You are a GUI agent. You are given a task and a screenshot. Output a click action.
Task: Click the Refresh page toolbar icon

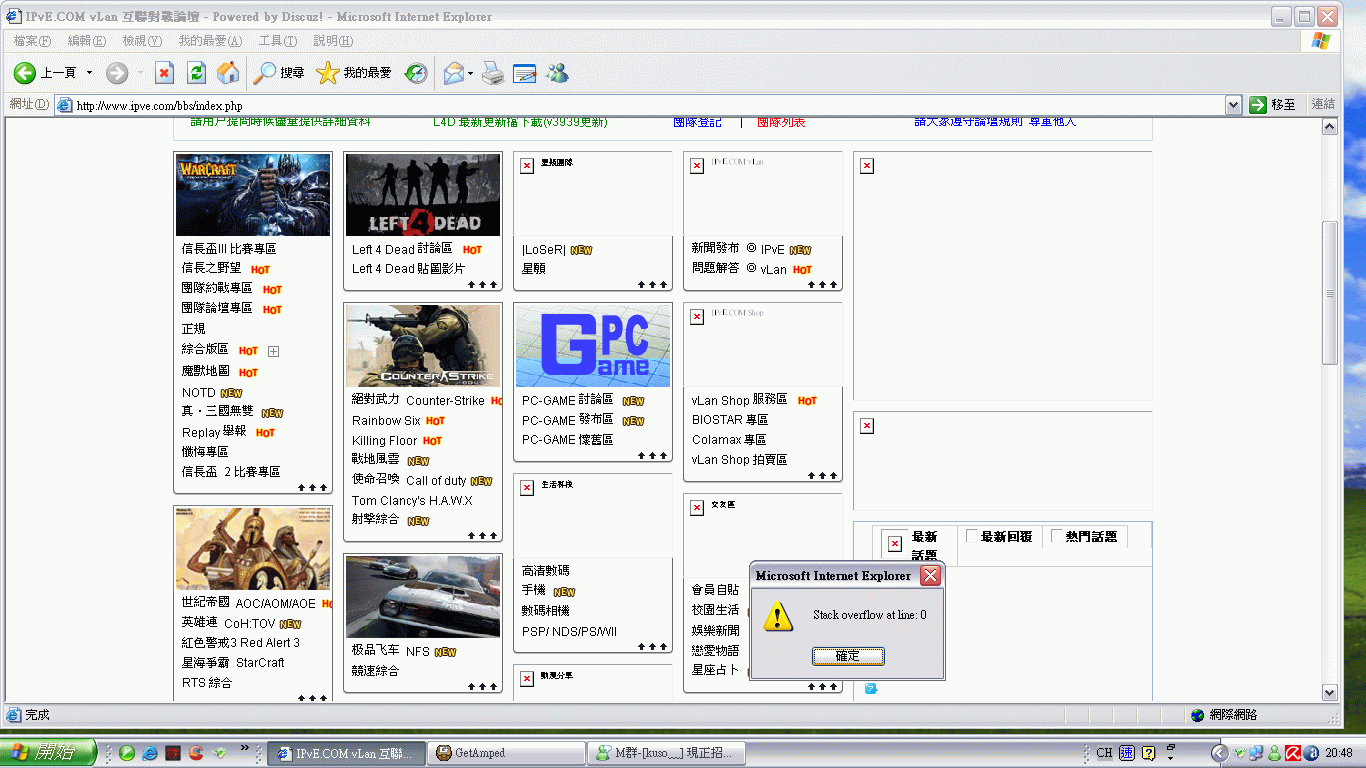[197, 73]
